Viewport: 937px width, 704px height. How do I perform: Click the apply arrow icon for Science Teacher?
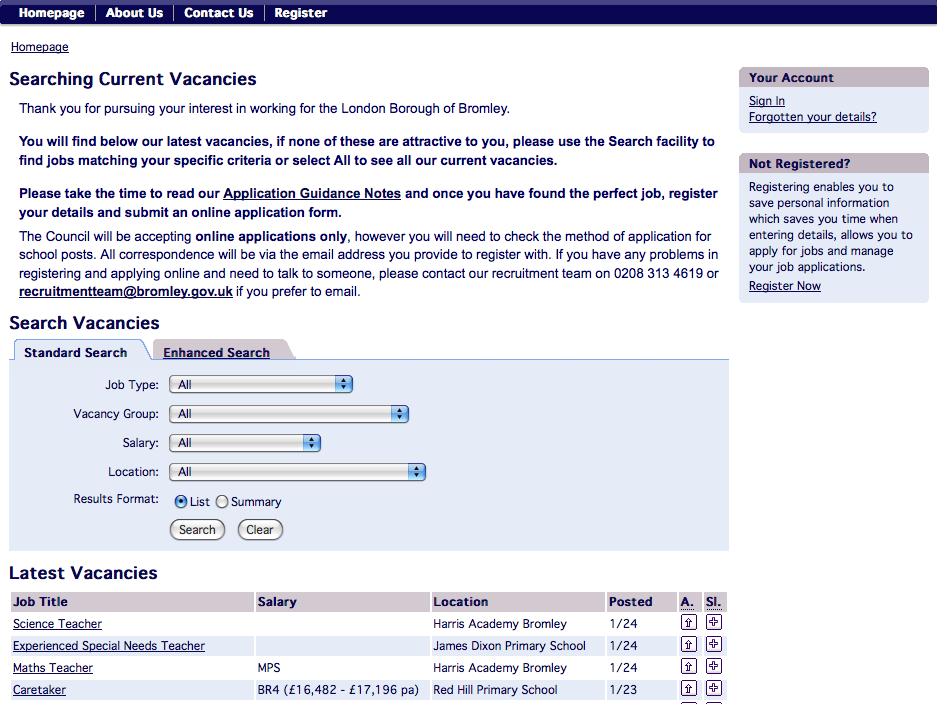point(688,622)
